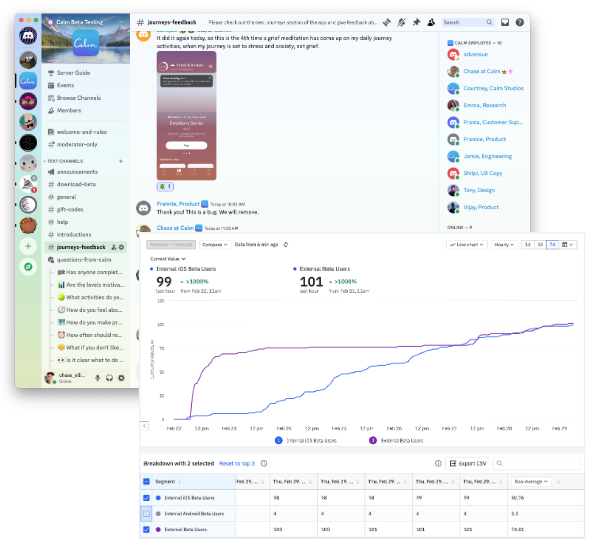Refresh chart data icon
Viewport: 597px width, 557px height.
[x=286, y=244]
